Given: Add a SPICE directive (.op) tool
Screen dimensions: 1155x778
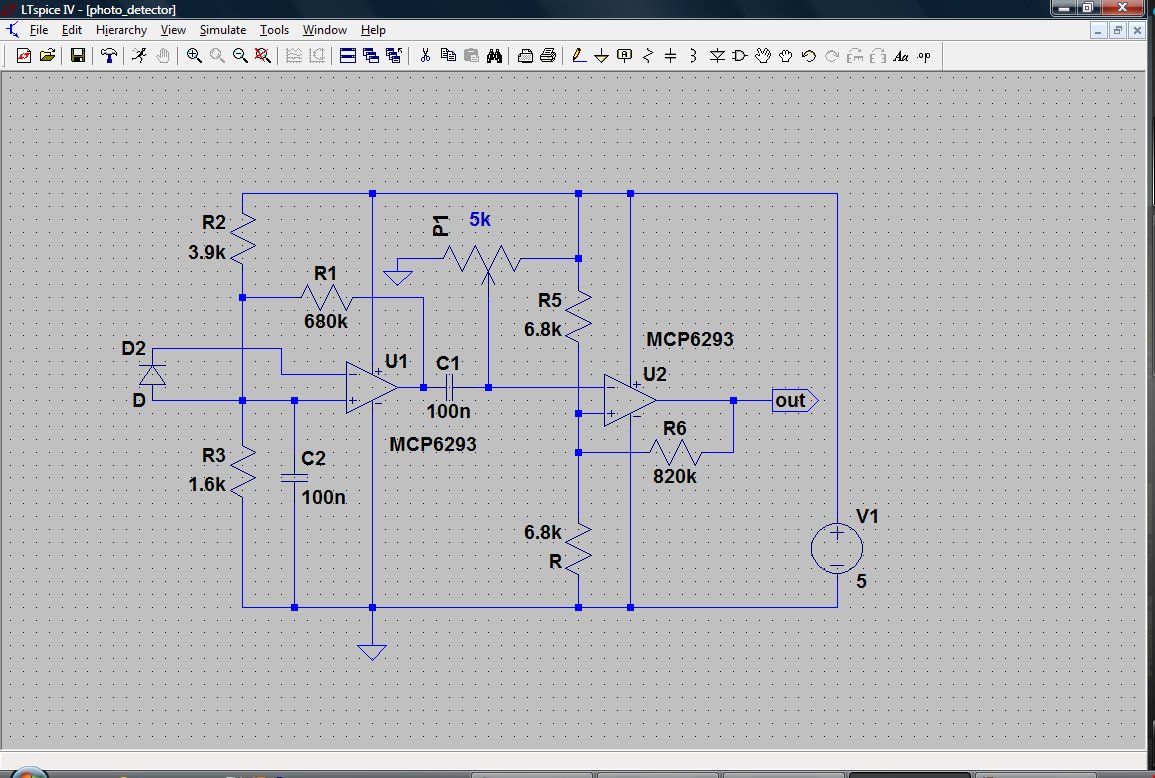Looking at the screenshot, I should [x=923, y=55].
